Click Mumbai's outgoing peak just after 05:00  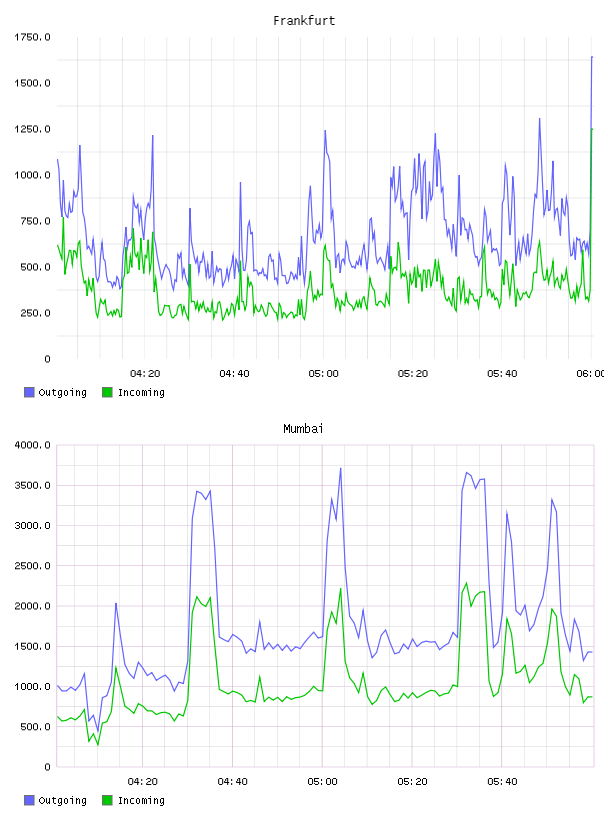(x=340, y=468)
